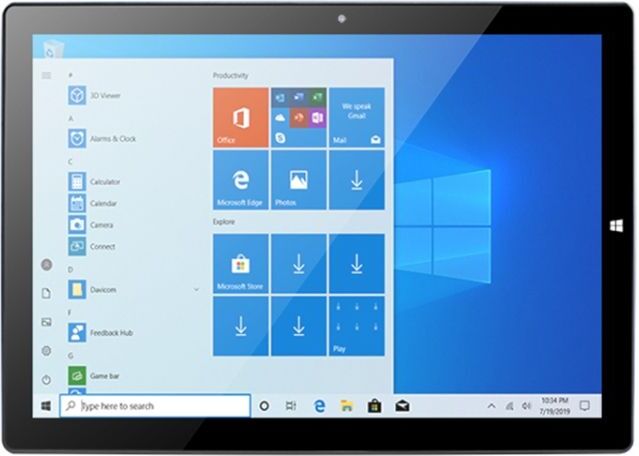Open the Office tile
Viewport: 639px width, 456px height.
click(x=240, y=117)
